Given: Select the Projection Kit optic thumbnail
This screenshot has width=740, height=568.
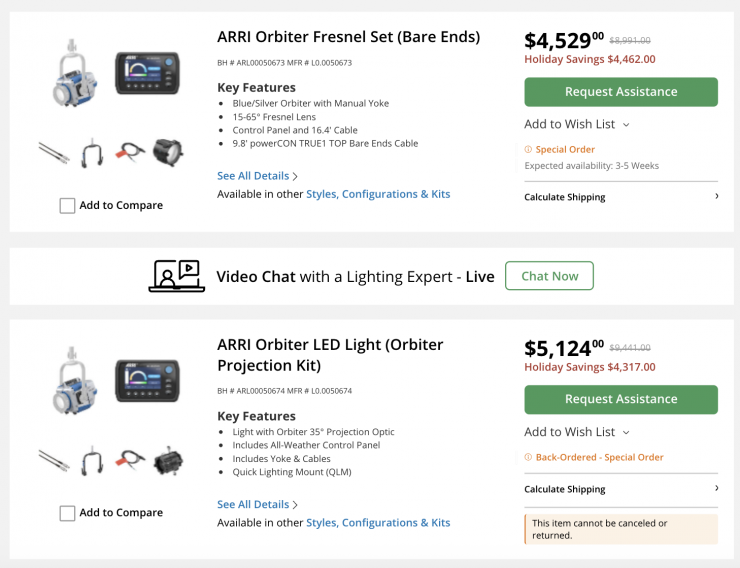Looking at the screenshot, I should pyautogui.click(x=168, y=460).
